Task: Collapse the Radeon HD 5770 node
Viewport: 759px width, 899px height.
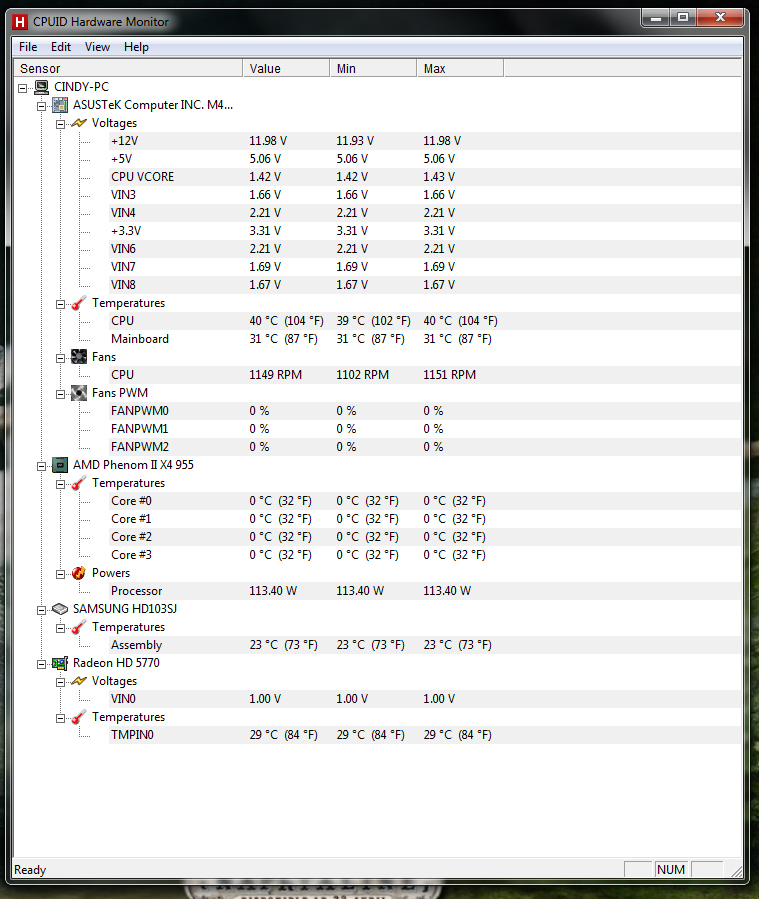Action: click(42, 664)
